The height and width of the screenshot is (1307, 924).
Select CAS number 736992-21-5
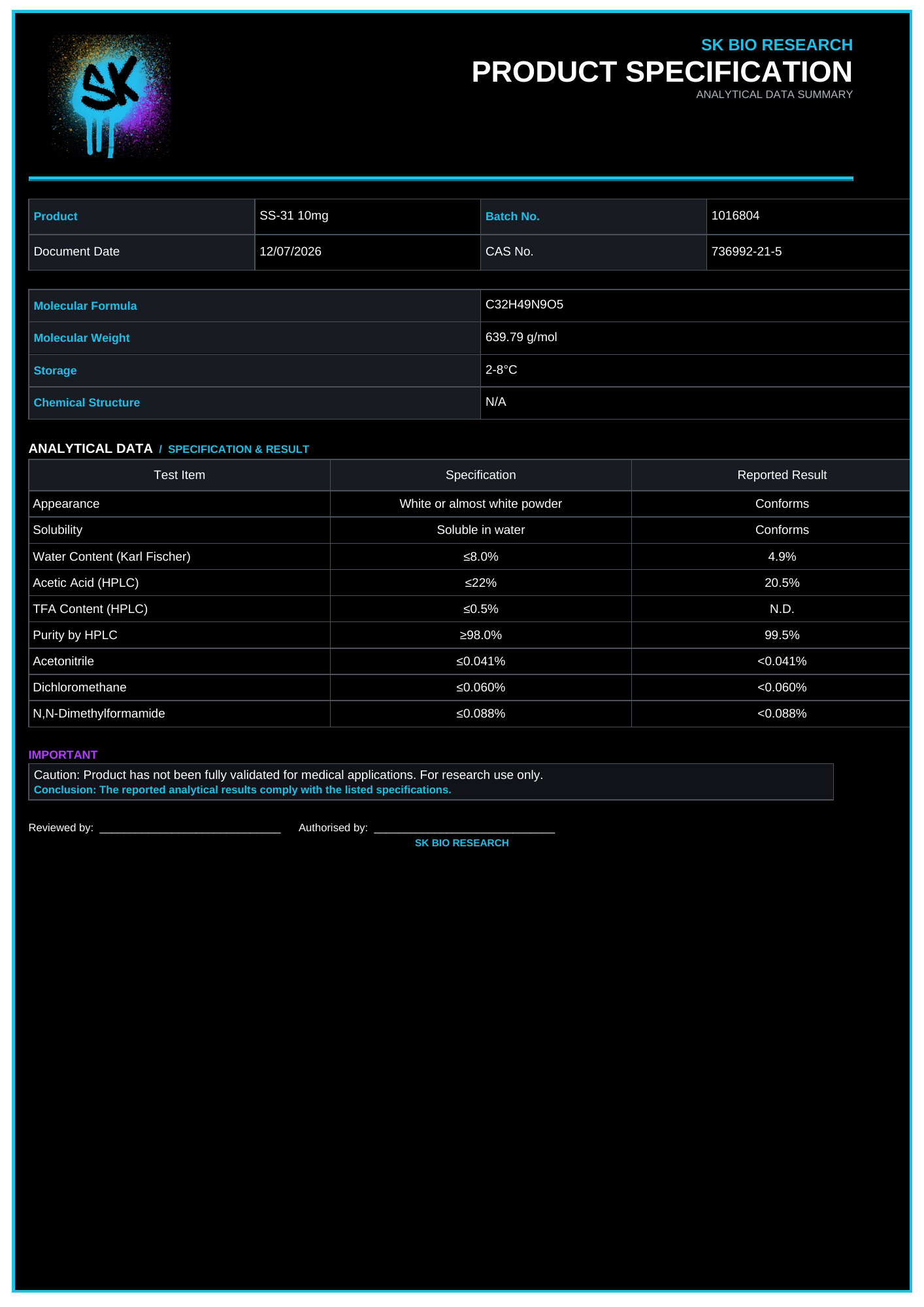(746, 252)
